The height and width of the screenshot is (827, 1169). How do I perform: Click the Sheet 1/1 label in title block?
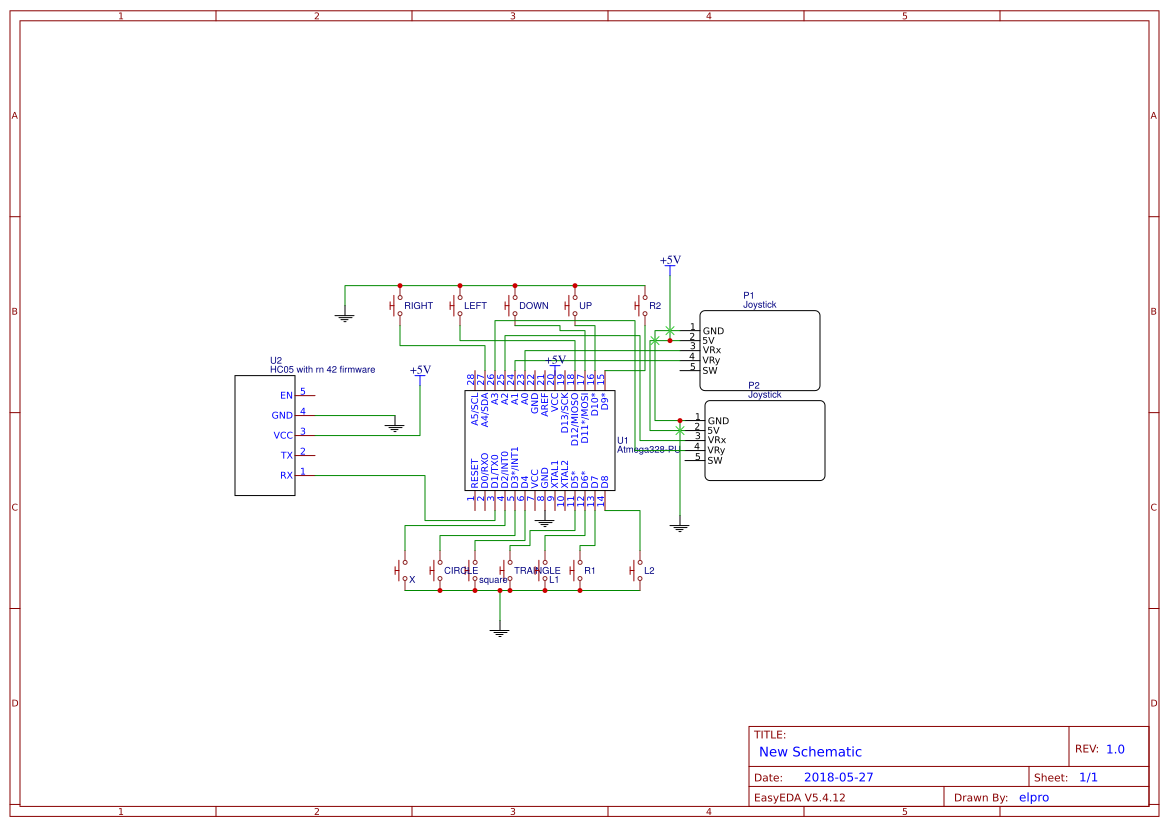[x=1070, y=776]
